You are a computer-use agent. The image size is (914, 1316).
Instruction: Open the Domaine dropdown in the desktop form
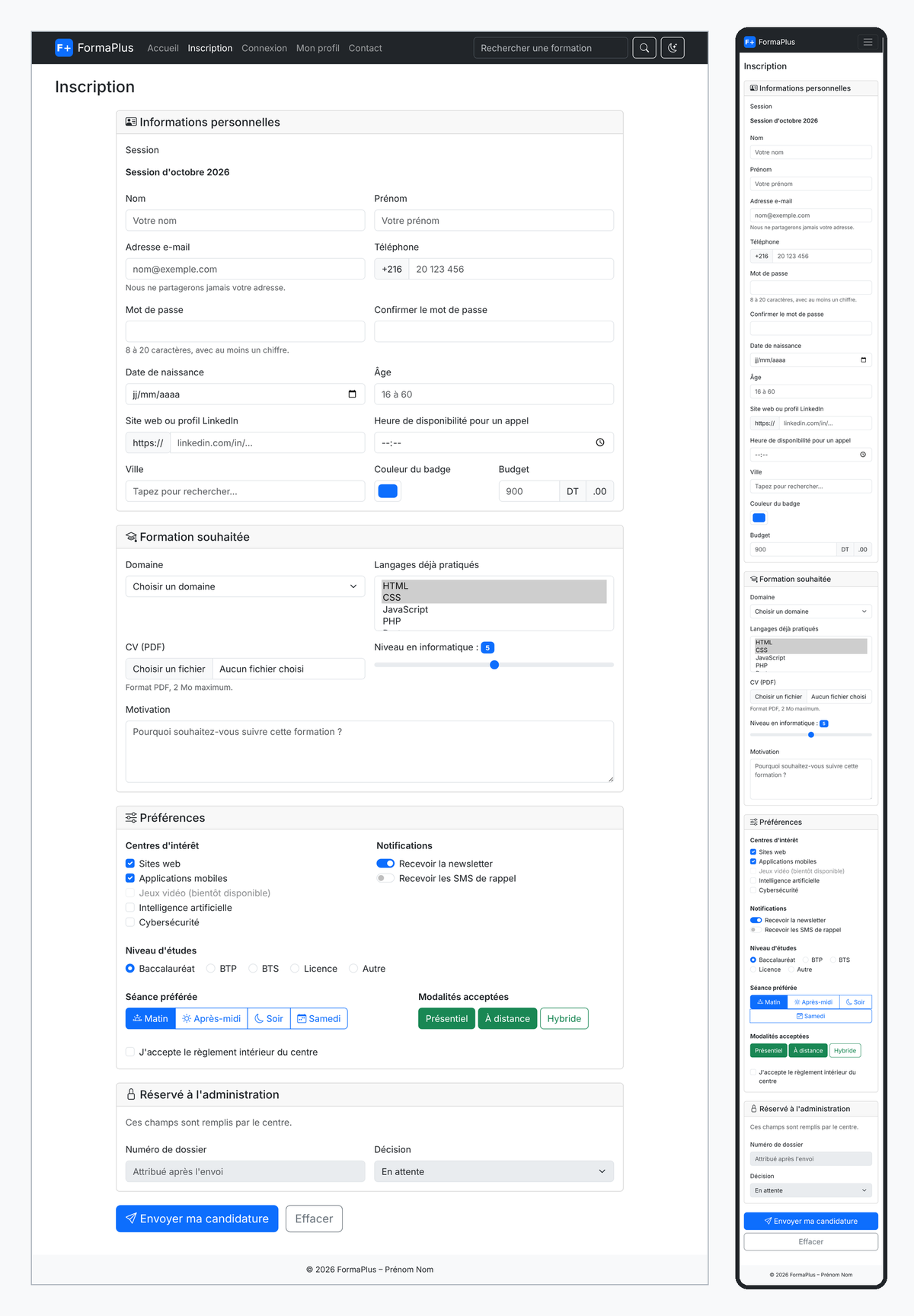pos(245,586)
